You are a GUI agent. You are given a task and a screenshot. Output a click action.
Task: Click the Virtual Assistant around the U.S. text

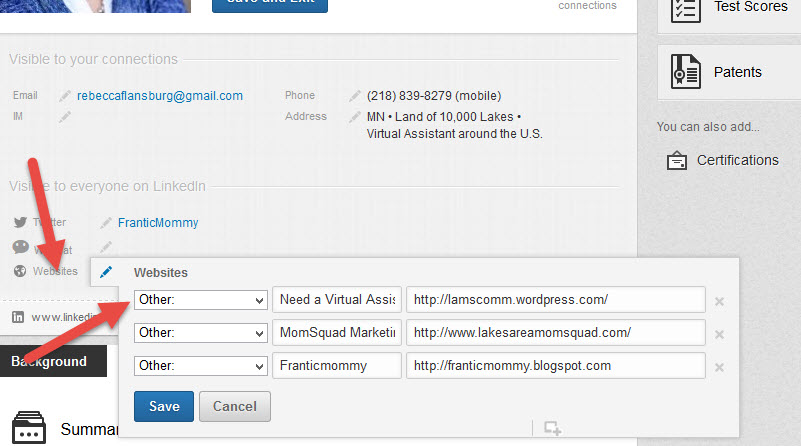coord(455,134)
